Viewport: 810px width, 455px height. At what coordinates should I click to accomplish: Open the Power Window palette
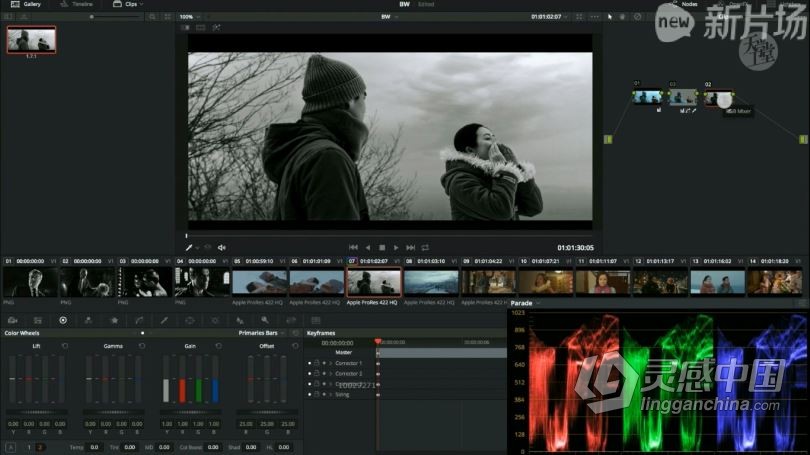(190, 320)
